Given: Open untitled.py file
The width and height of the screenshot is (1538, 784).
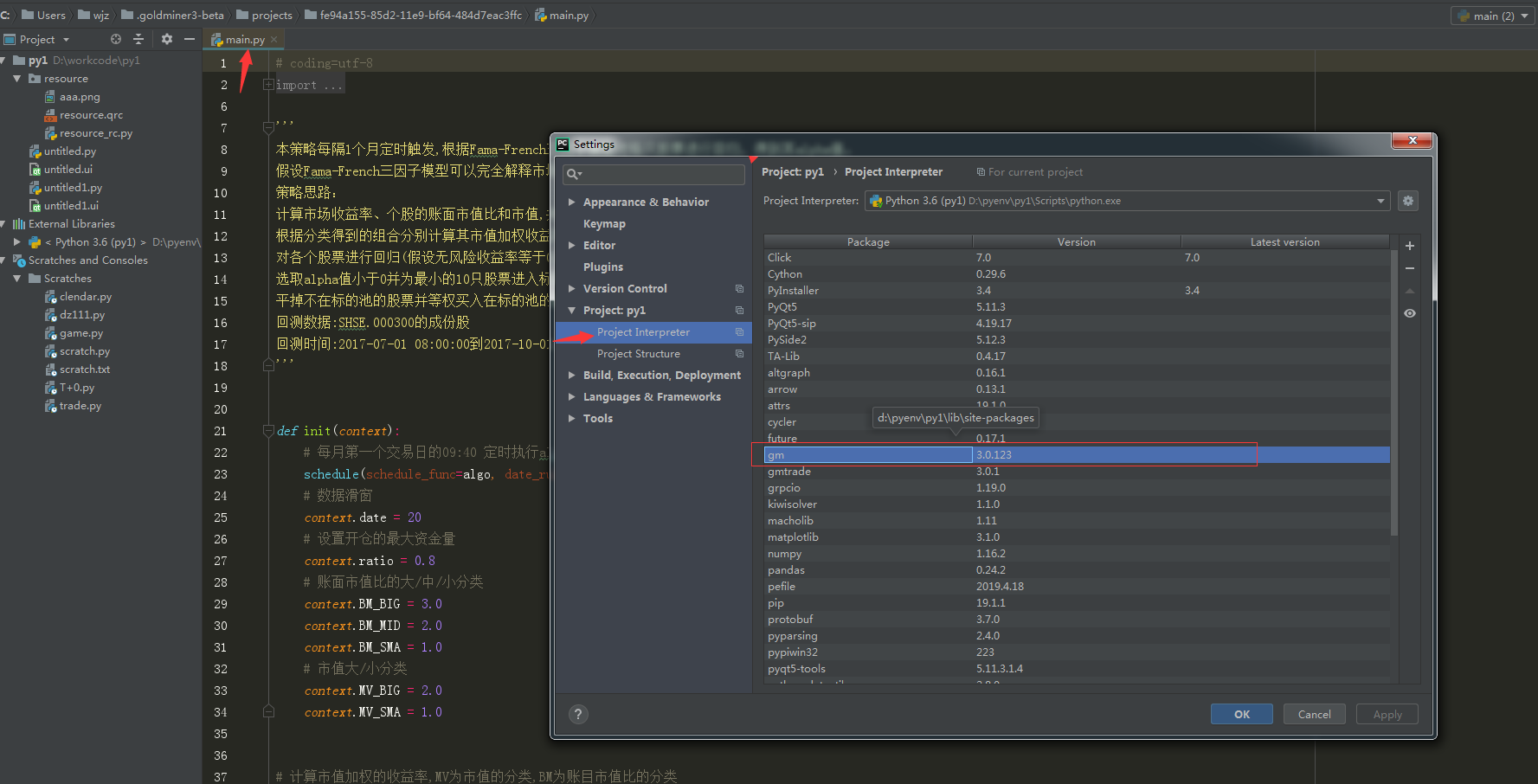Looking at the screenshot, I should (70, 151).
